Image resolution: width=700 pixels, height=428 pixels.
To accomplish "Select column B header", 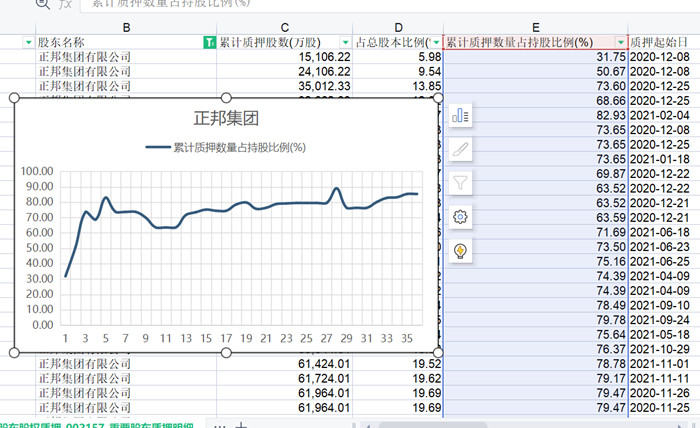I will (126, 26).
